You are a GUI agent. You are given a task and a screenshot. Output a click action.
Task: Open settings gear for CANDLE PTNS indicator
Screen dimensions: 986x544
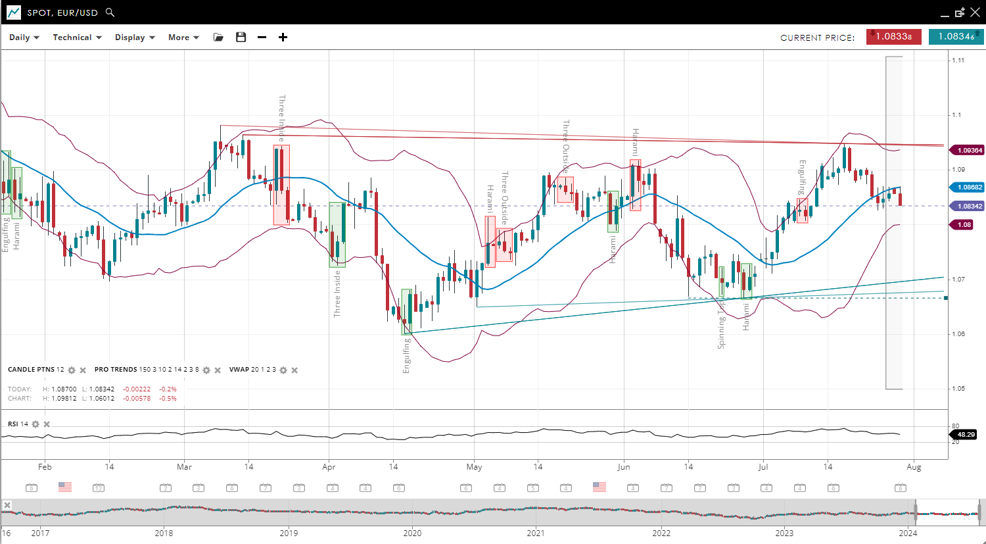(72, 370)
